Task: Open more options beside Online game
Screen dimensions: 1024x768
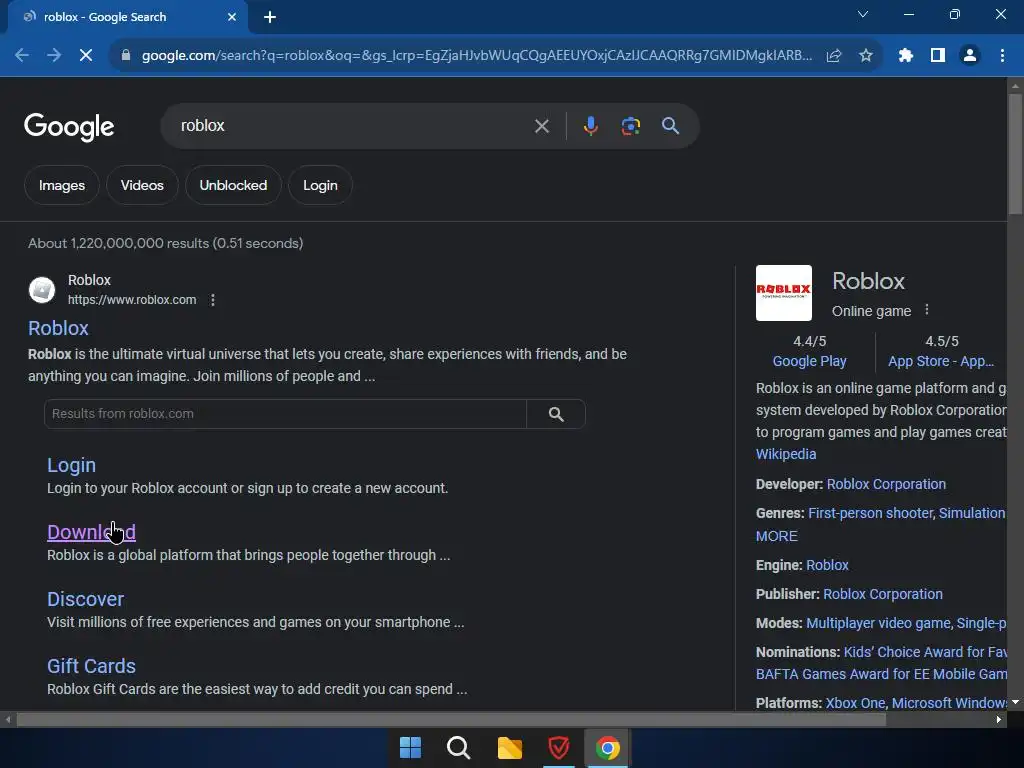Action: pos(927,310)
